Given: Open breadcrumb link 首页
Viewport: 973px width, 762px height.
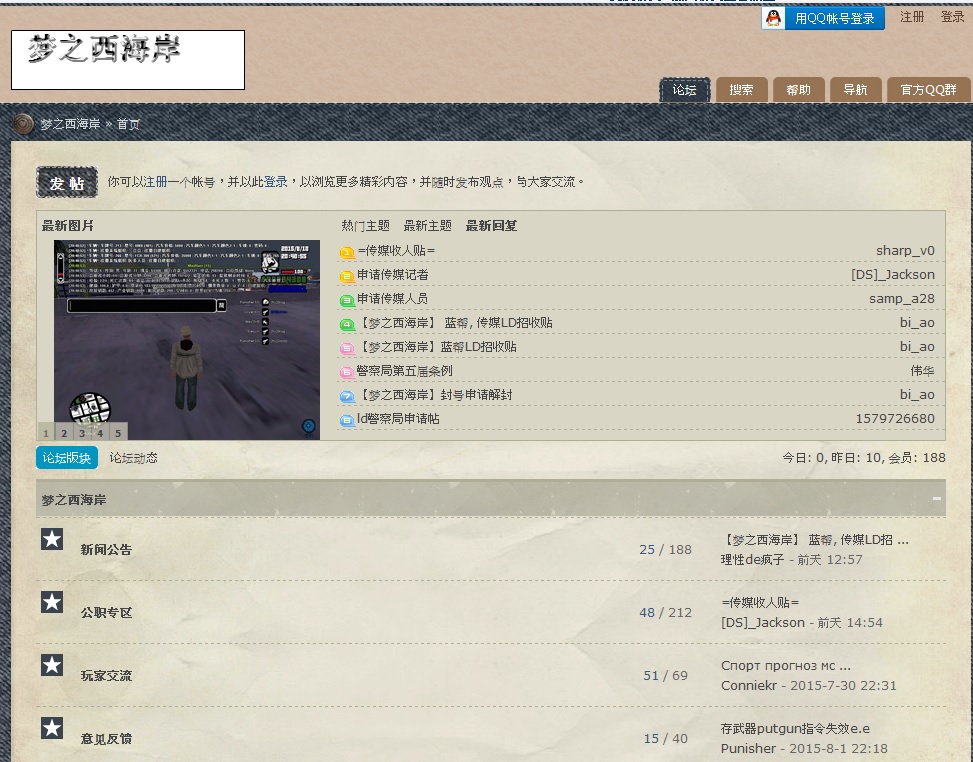Looking at the screenshot, I should [x=128, y=124].
